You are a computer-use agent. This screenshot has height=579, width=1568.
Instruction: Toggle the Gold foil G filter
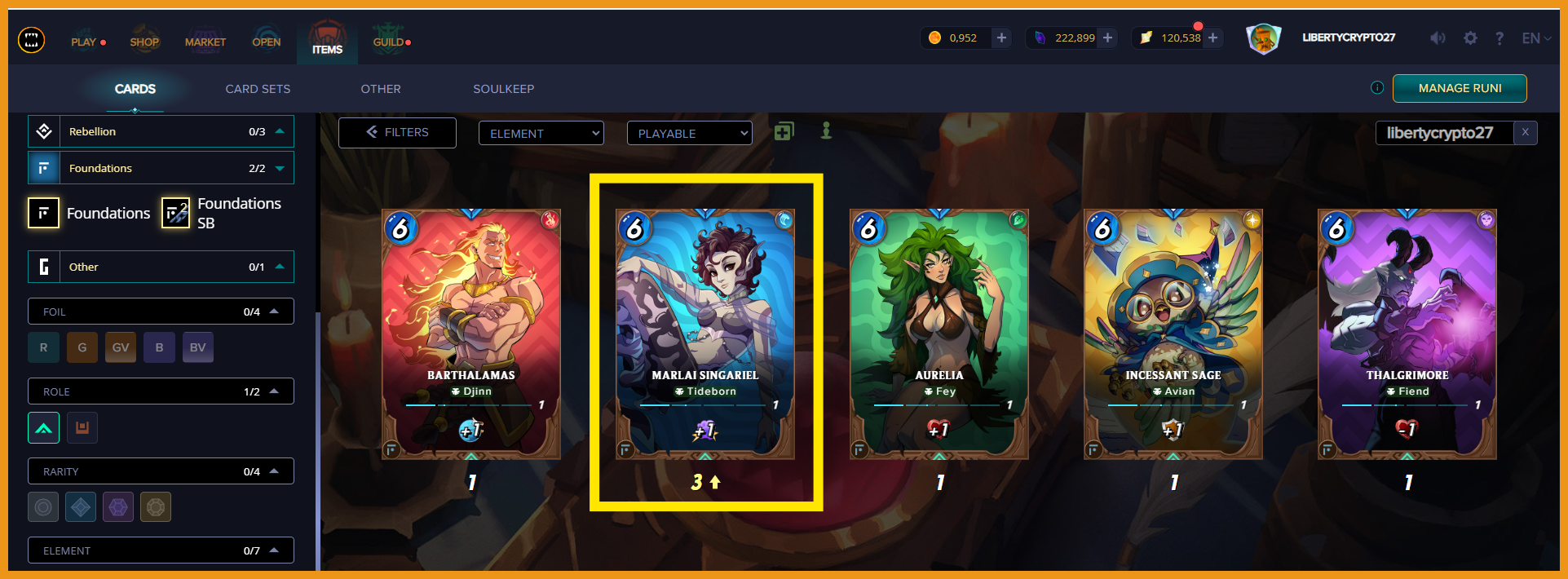(x=82, y=347)
